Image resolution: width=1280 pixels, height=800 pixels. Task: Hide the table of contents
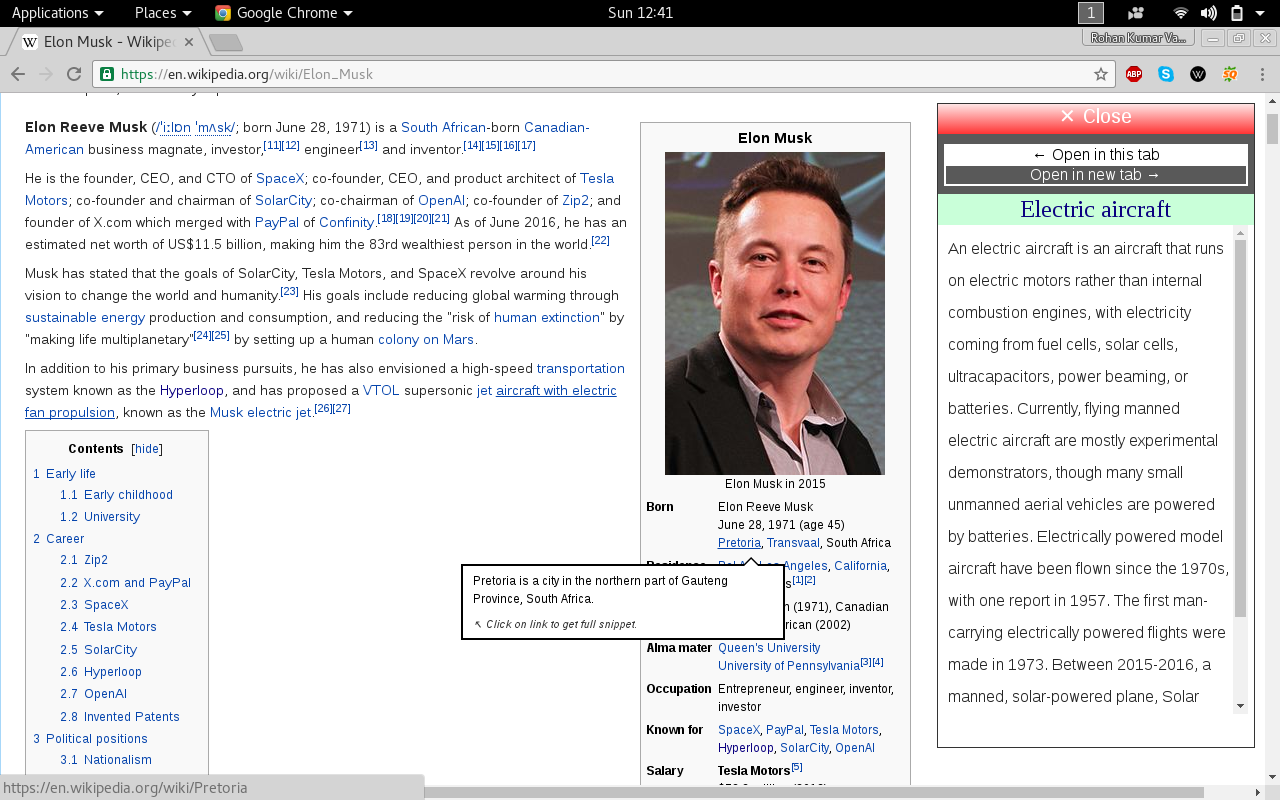[146, 448]
